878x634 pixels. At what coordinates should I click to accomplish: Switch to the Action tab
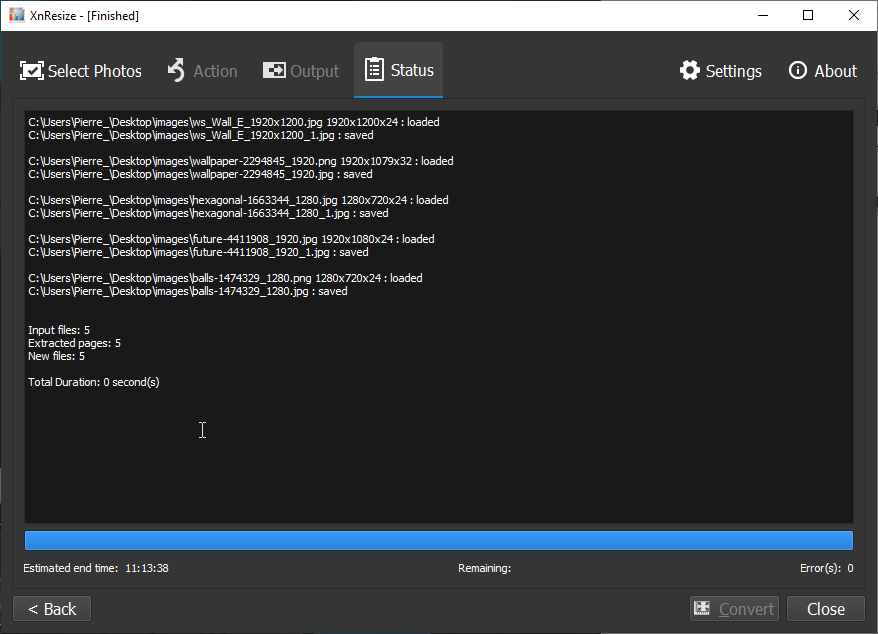pos(202,71)
